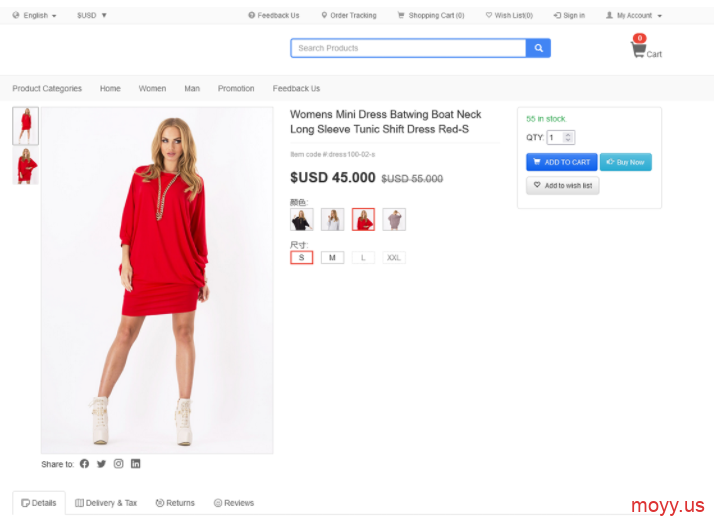Image resolution: width=714 pixels, height=520 pixels.
Task: Select the black dress color swatch
Action: tap(301, 219)
